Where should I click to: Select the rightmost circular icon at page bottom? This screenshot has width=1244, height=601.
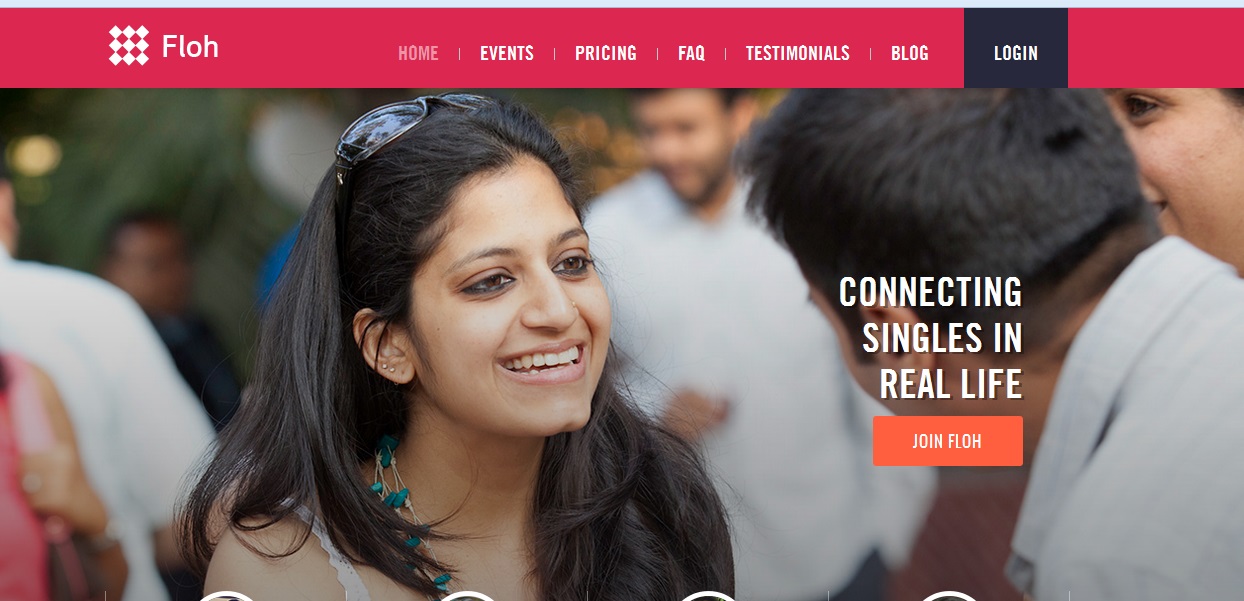(x=949, y=596)
